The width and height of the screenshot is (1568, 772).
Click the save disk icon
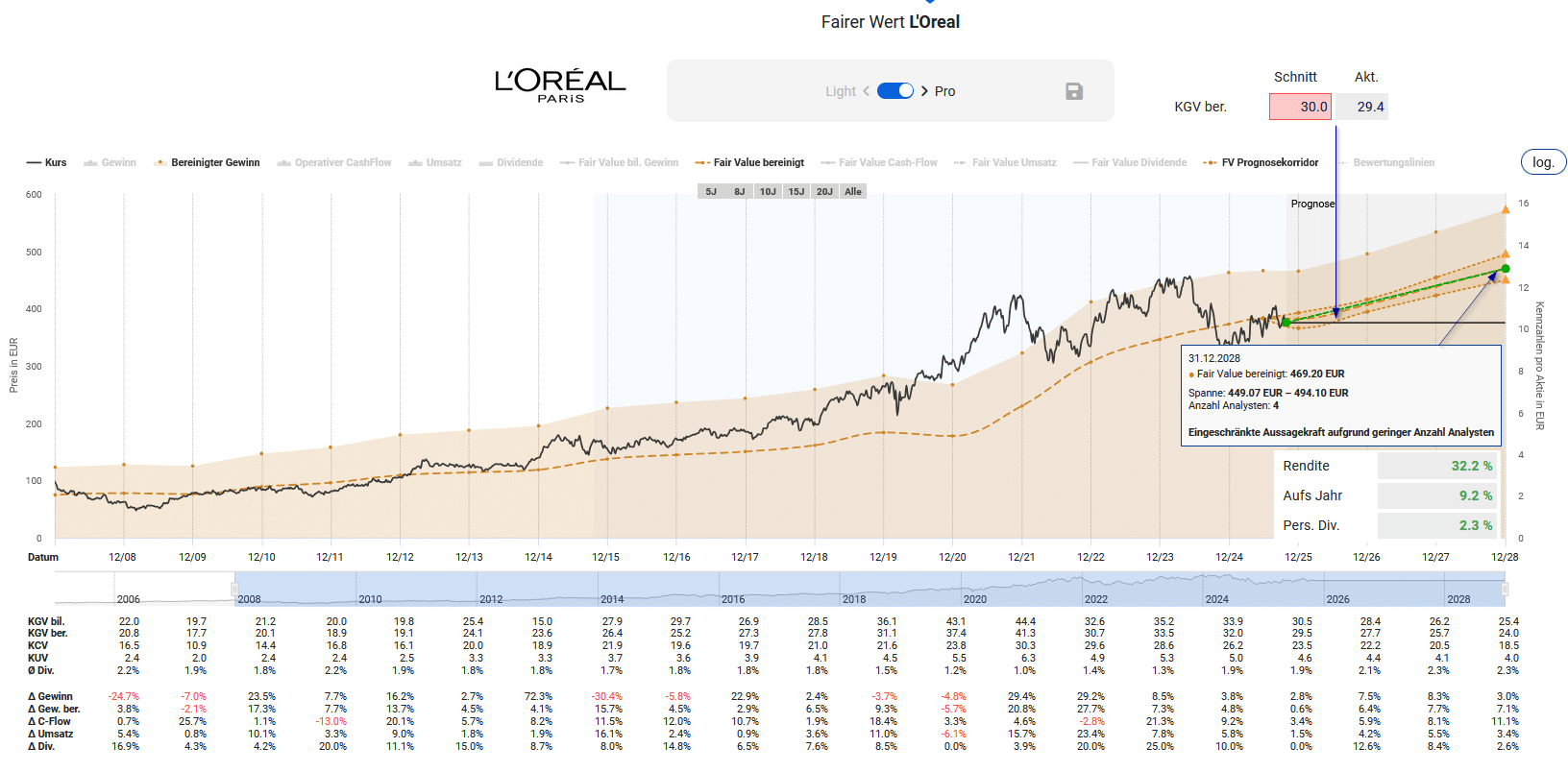(1074, 91)
